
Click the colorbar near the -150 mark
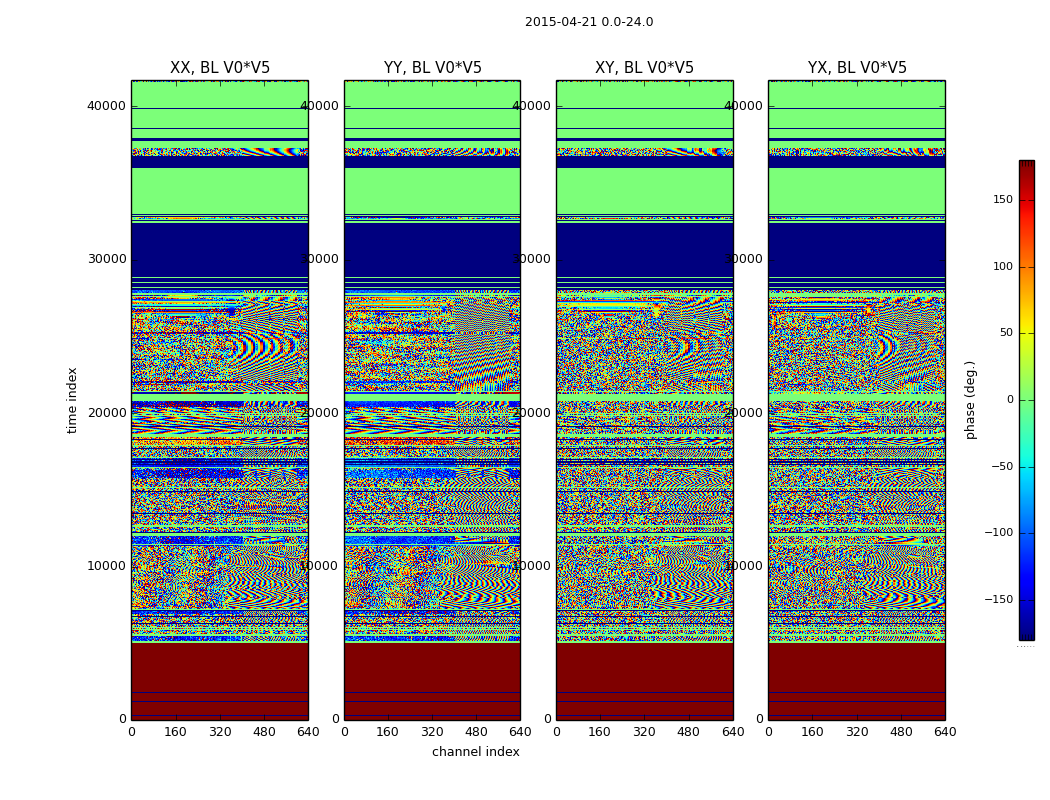pyautogui.click(x=1027, y=599)
